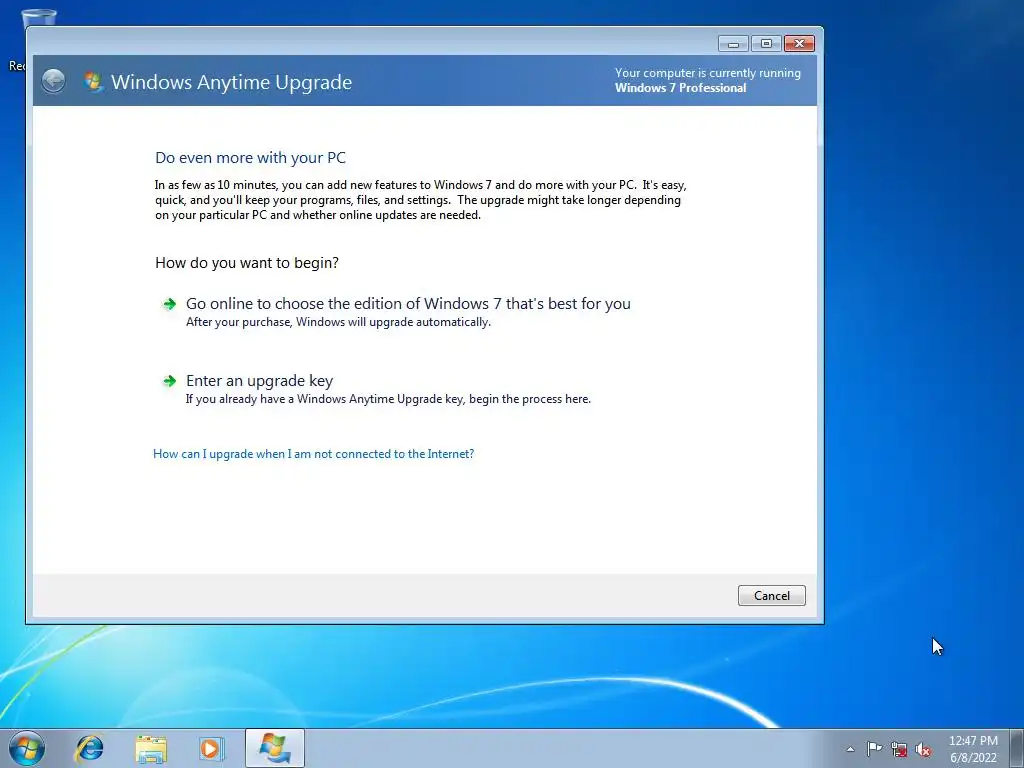Open the Start menu orb

(x=27, y=748)
